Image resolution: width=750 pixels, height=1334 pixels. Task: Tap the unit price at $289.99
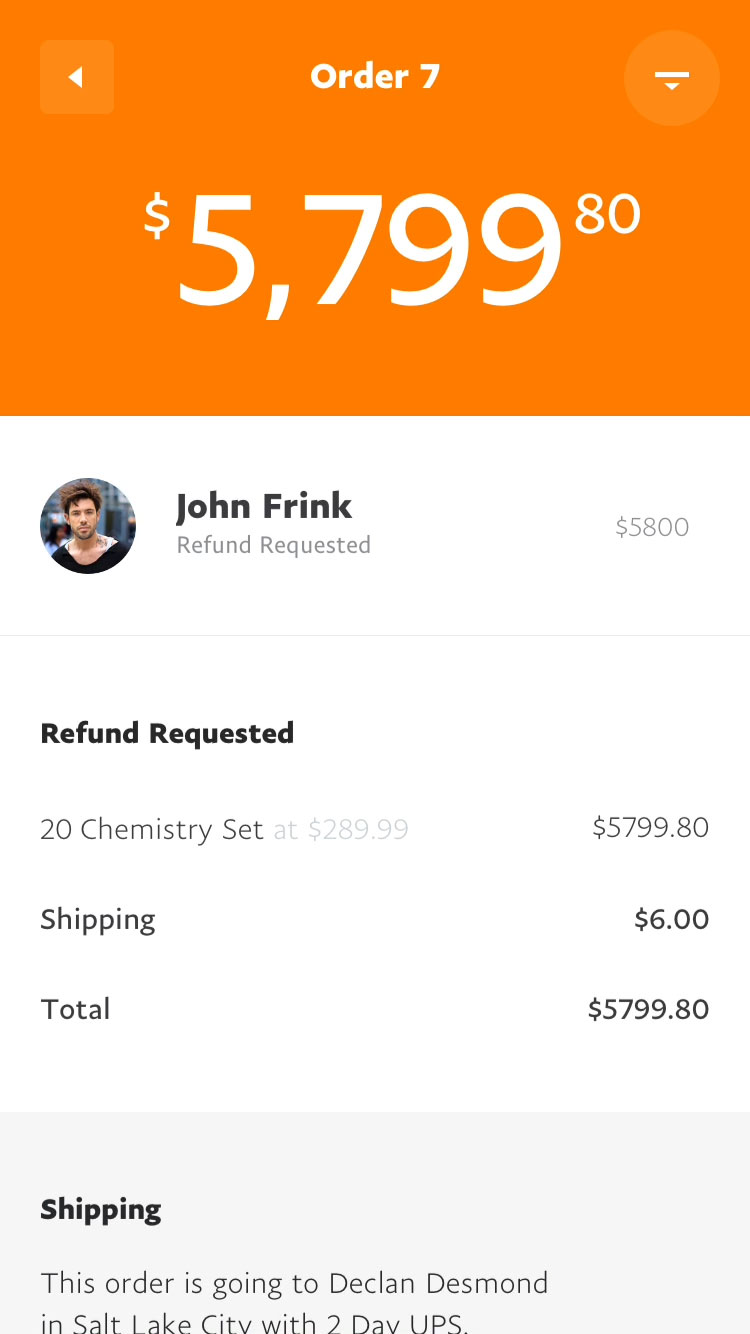[342, 829]
